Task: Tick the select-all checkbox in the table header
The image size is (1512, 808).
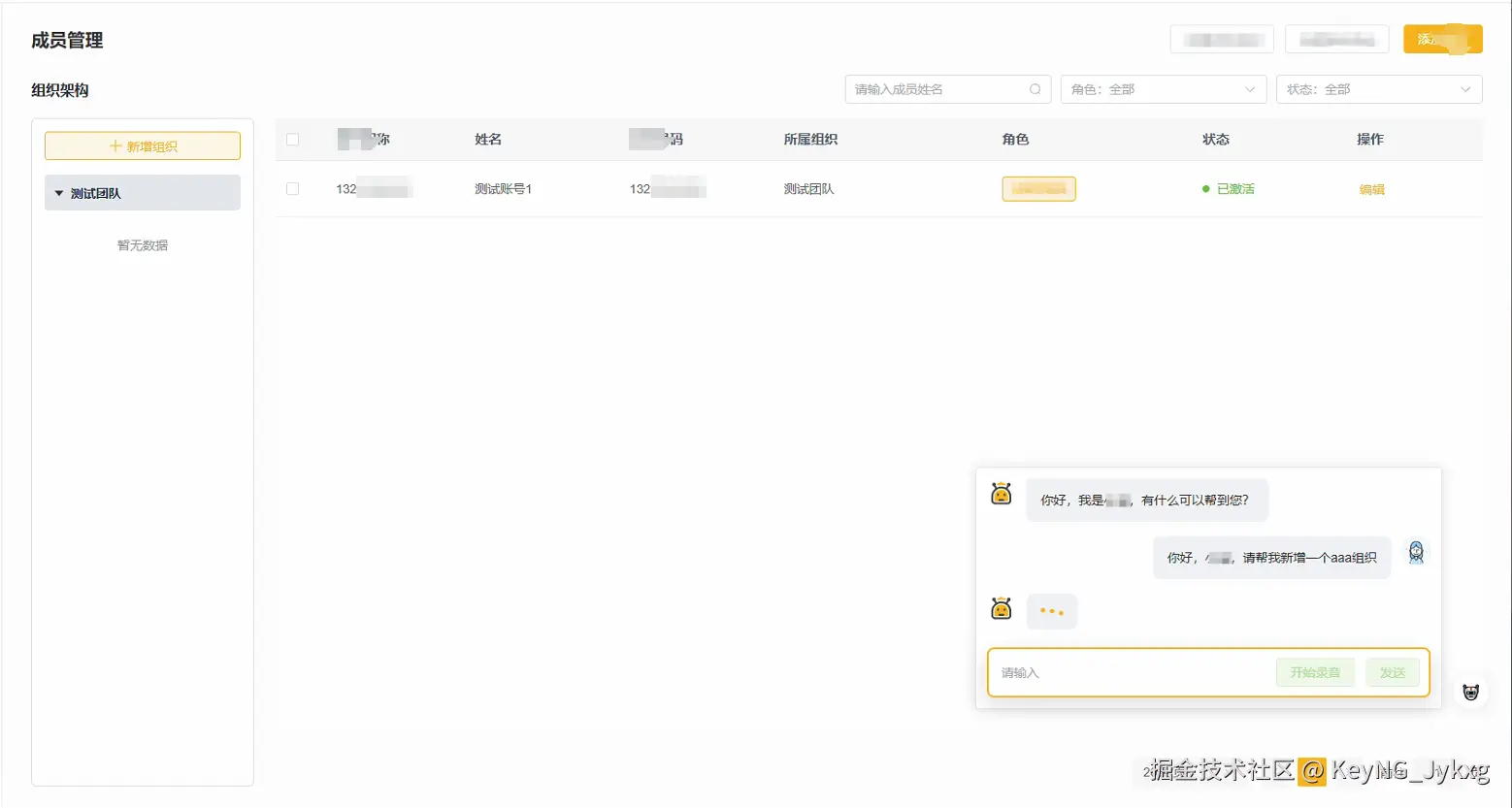Action: click(292, 140)
